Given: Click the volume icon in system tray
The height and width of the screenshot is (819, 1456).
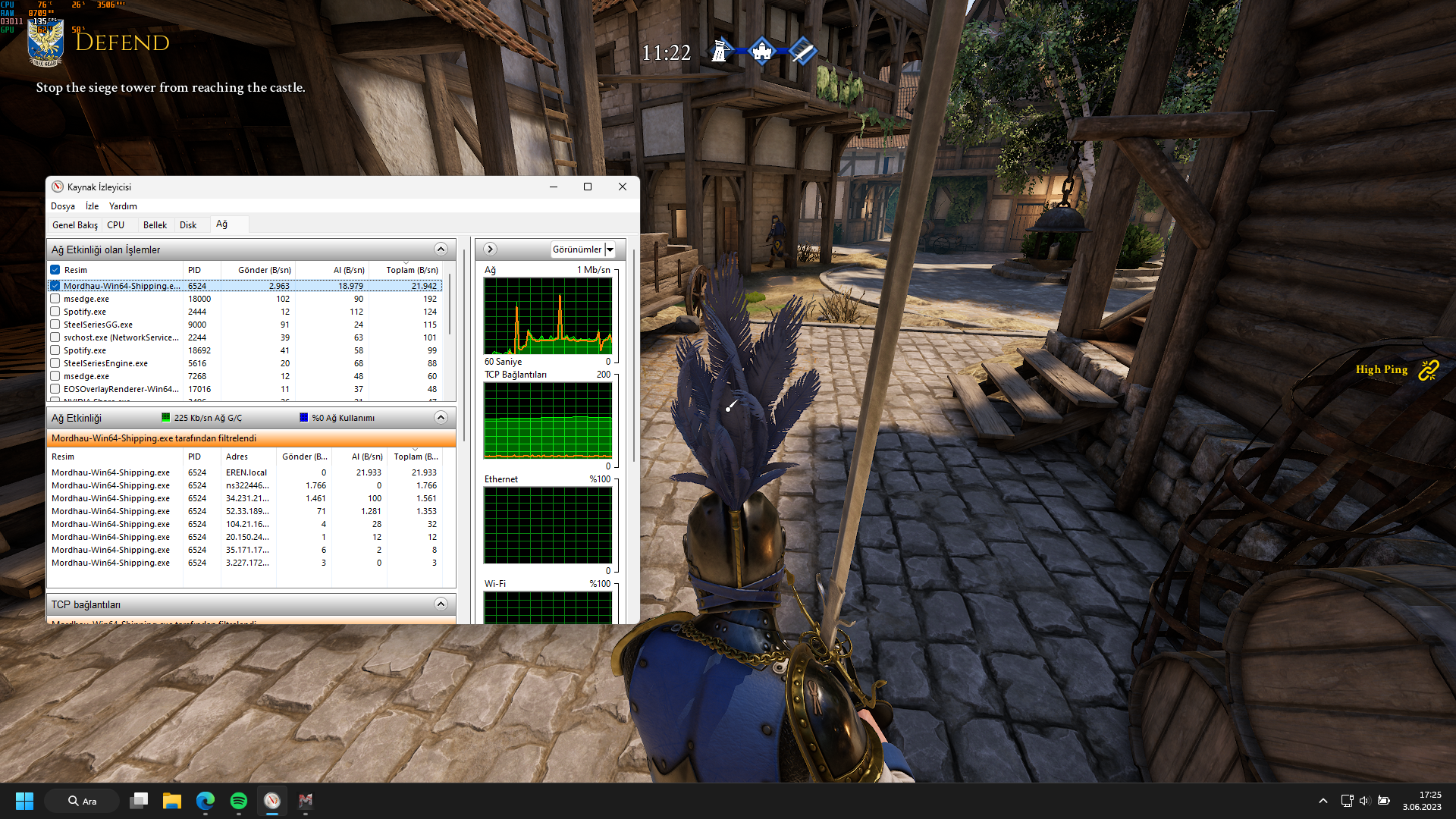Looking at the screenshot, I should pos(1364,801).
